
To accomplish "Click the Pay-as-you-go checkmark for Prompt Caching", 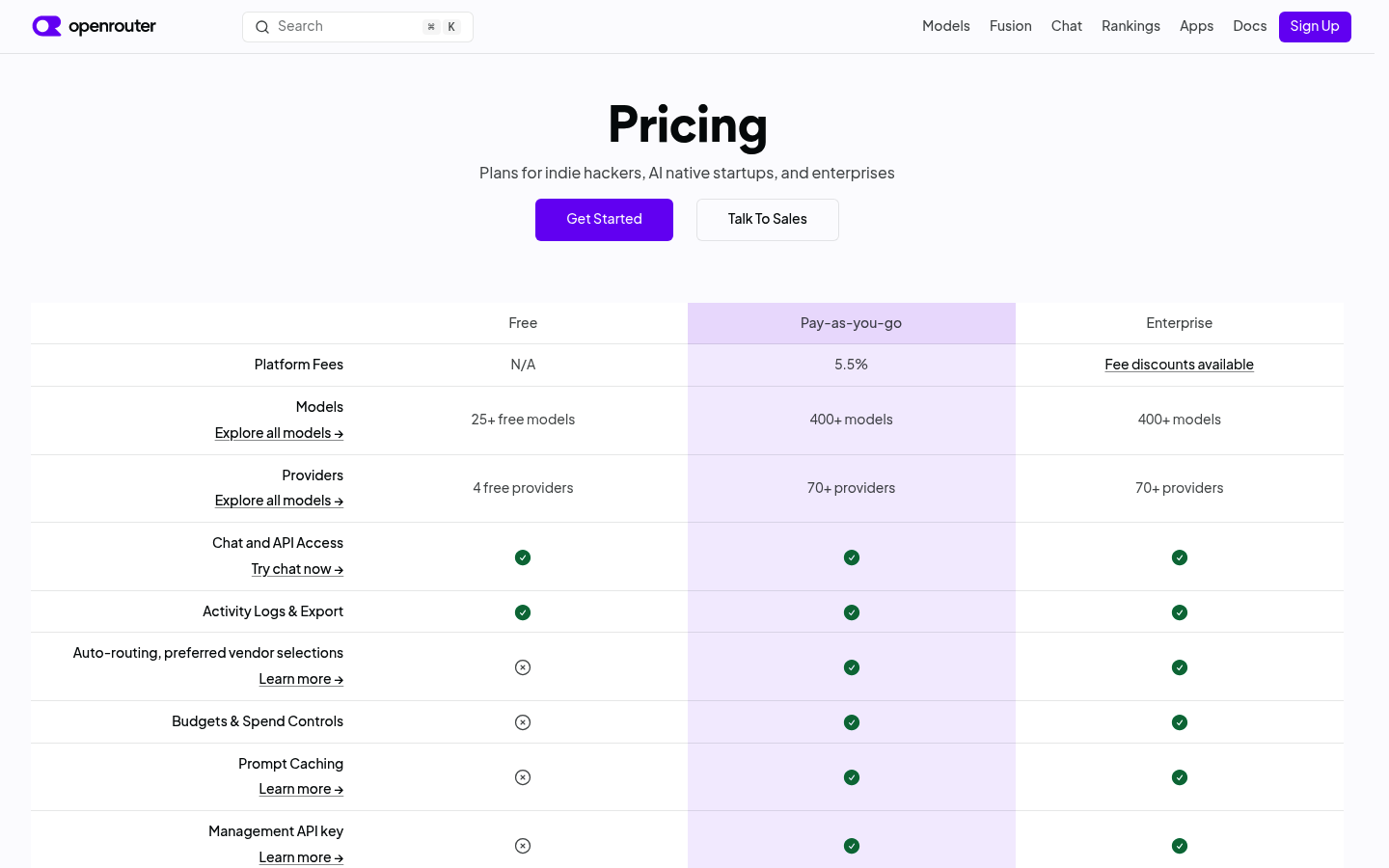I will click(x=852, y=777).
